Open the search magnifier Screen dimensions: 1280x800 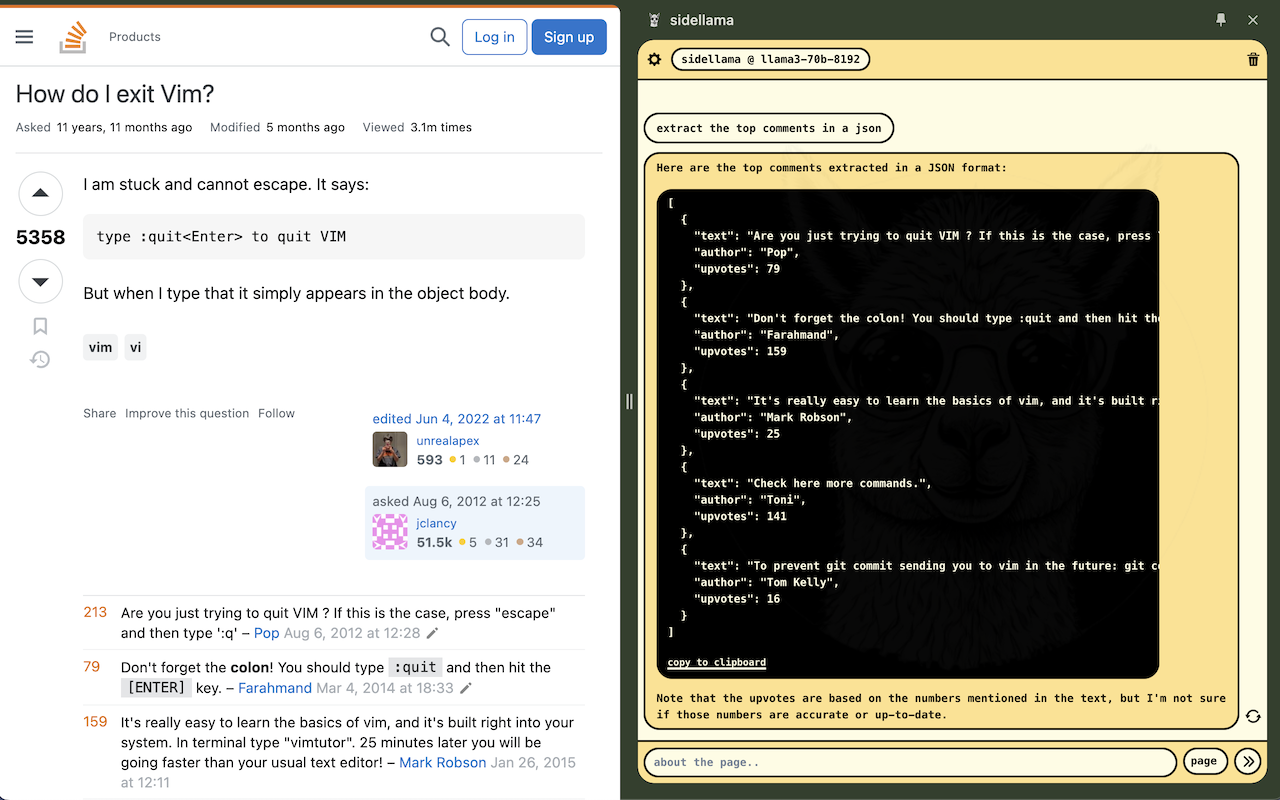coord(440,37)
